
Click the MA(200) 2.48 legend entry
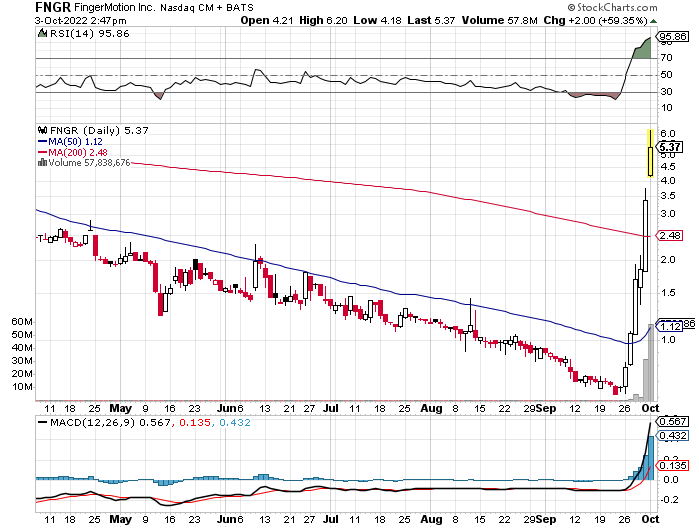click(x=73, y=152)
